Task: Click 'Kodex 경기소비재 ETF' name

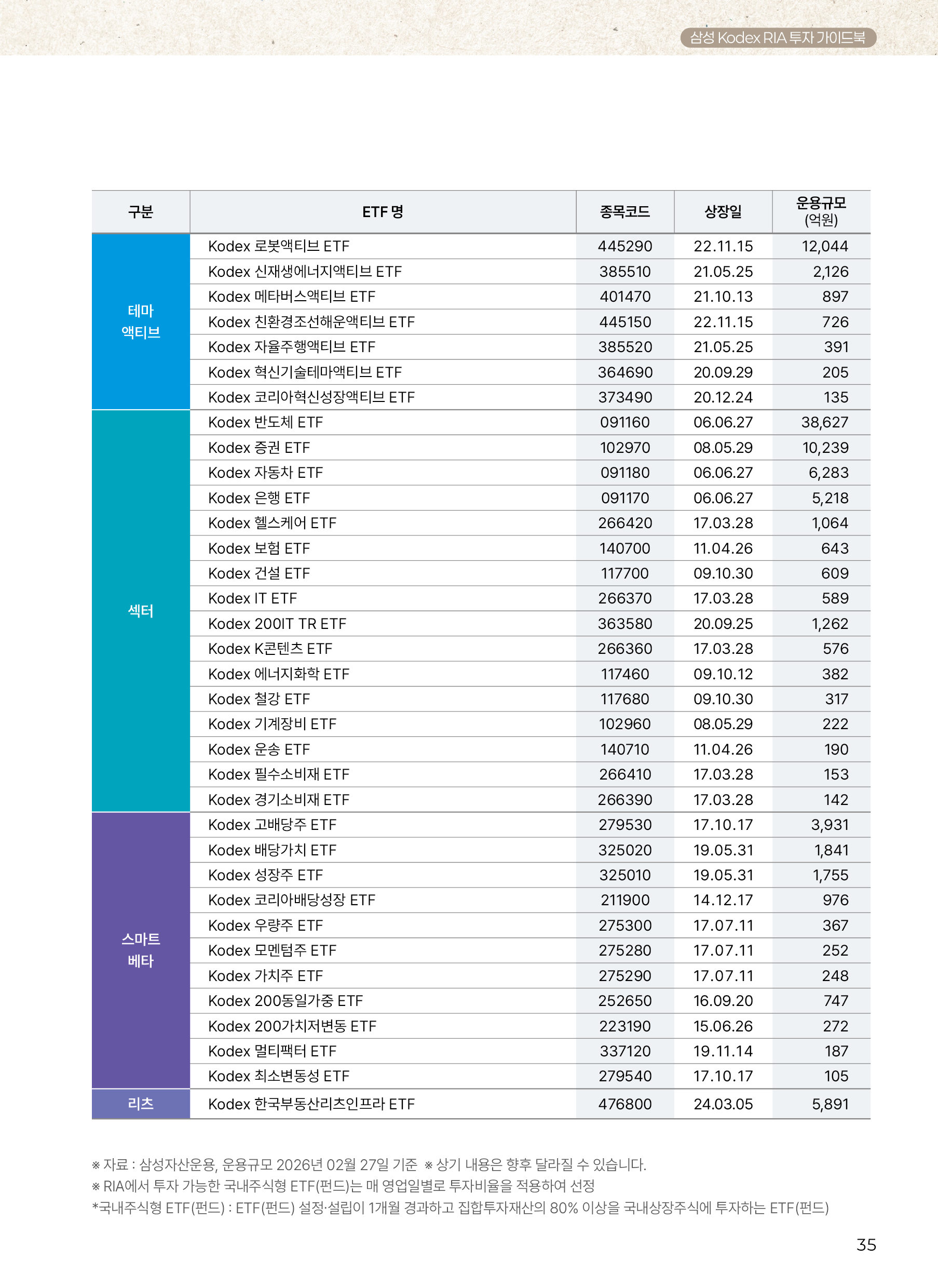Action: pyautogui.click(x=279, y=800)
